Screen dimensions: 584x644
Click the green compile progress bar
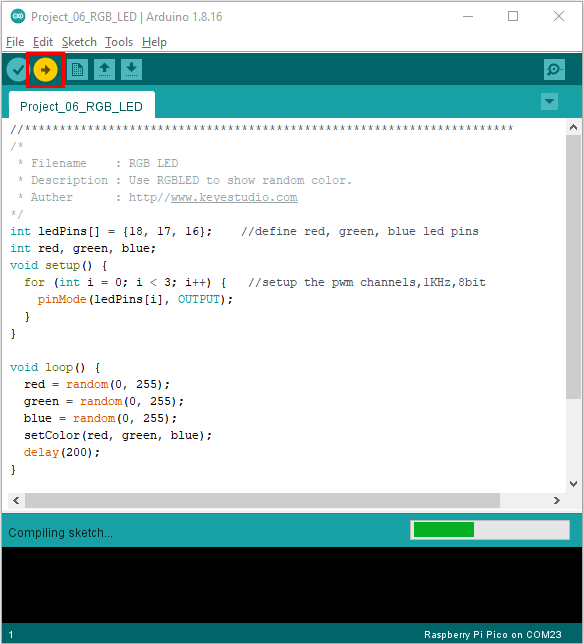tap(444, 529)
